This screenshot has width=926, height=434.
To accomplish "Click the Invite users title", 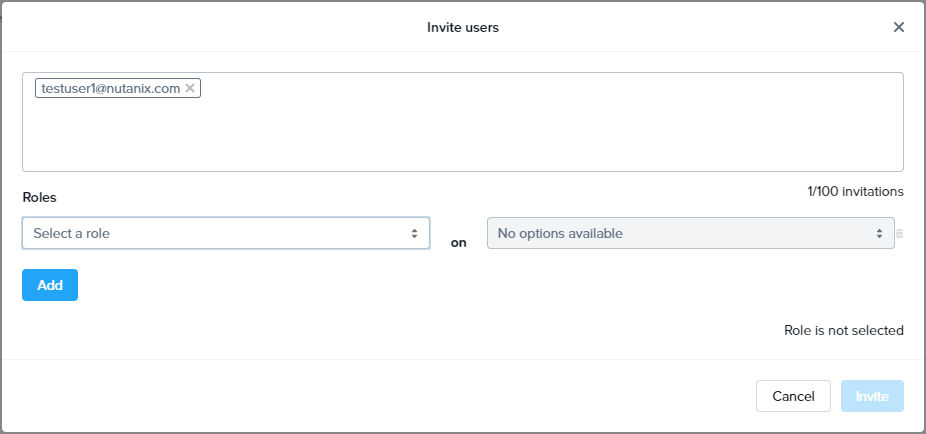I will tap(463, 27).
